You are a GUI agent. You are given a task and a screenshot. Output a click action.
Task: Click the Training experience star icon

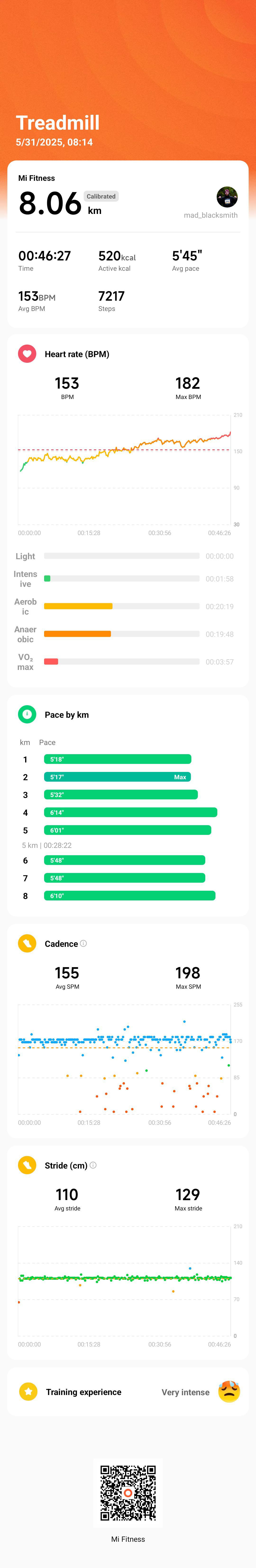(x=28, y=1391)
